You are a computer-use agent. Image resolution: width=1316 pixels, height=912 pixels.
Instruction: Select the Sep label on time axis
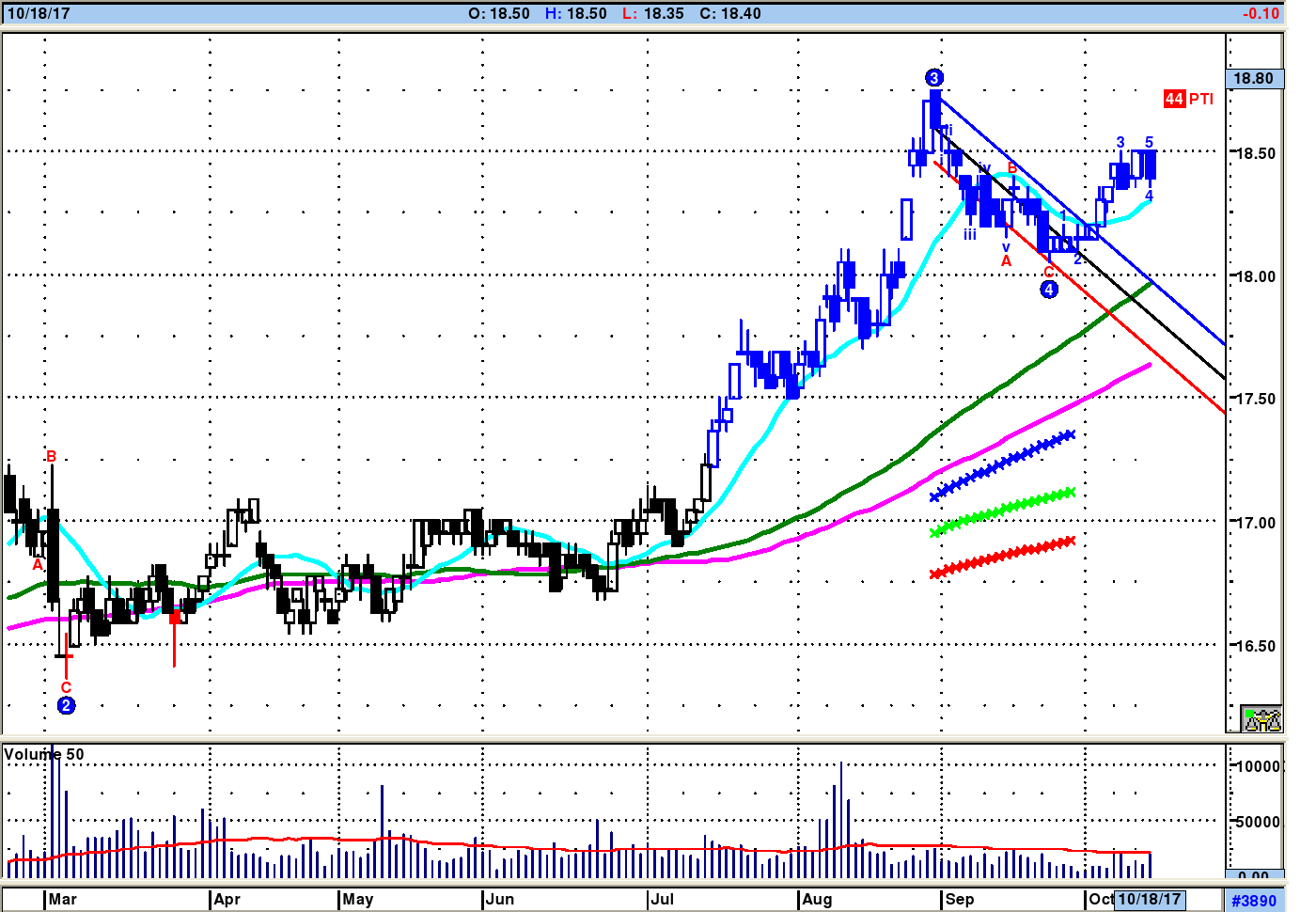tap(960, 899)
